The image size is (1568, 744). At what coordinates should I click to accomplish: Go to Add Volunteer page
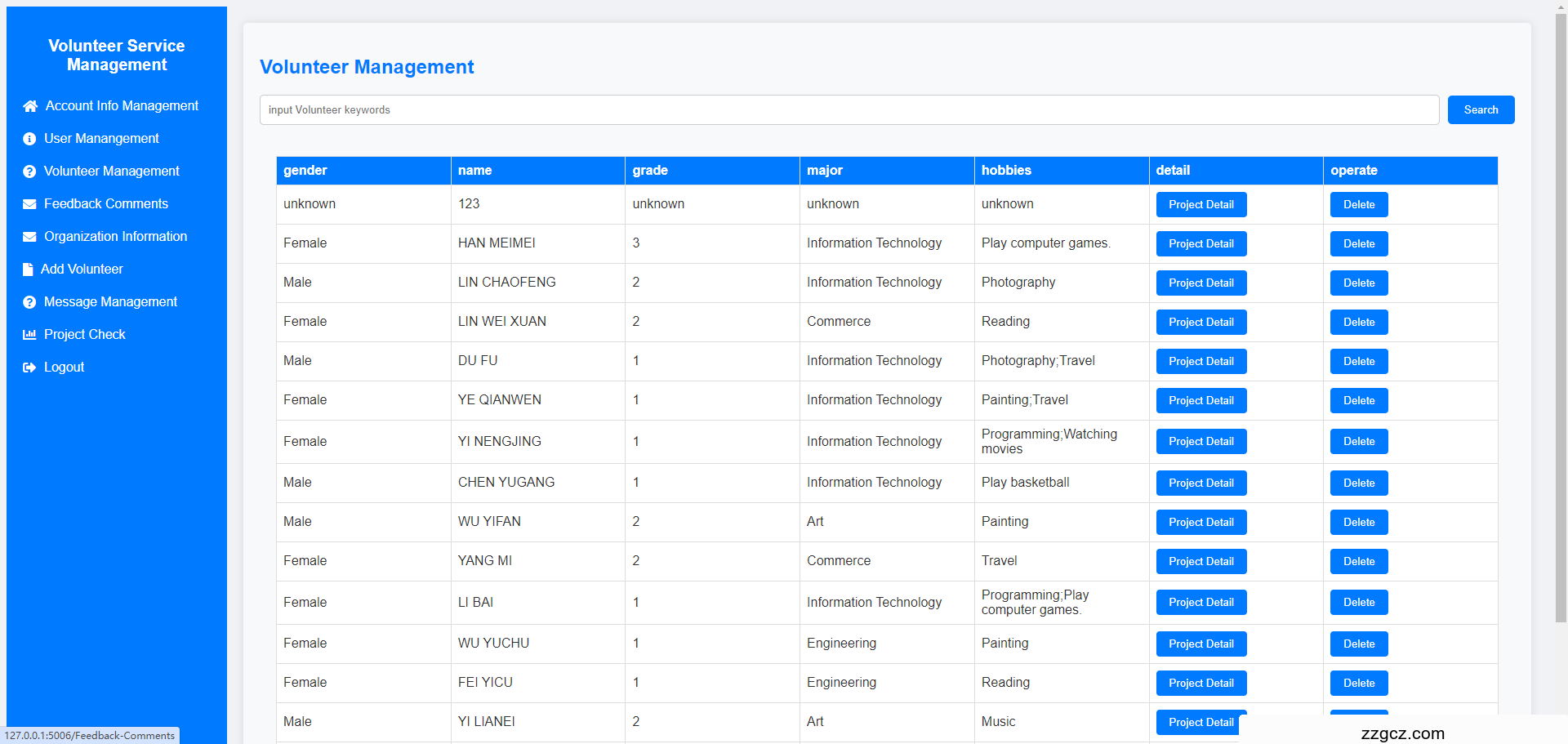[82, 270]
